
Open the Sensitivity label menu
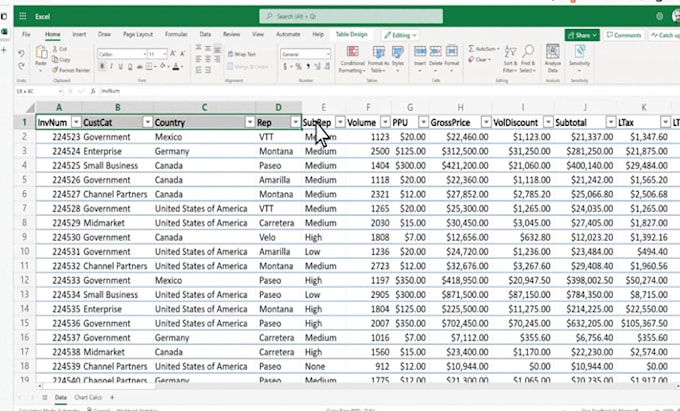coord(579,58)
